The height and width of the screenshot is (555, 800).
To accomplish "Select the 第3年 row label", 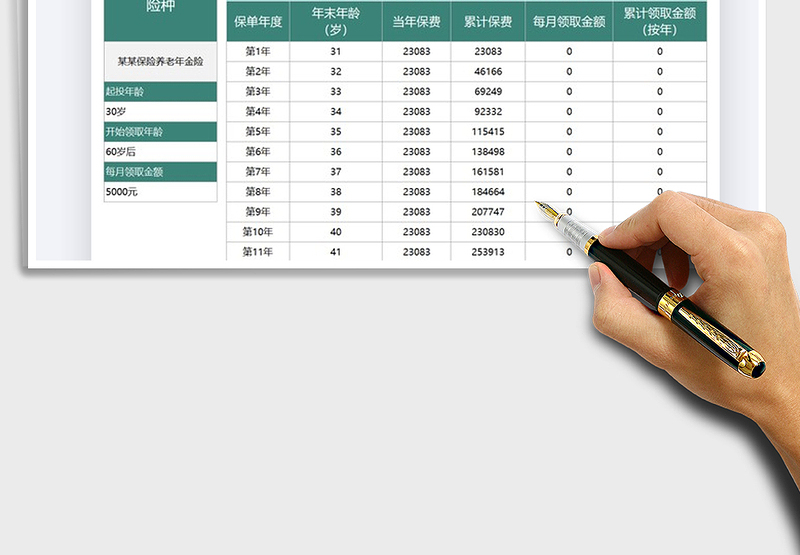I will (258, 91).
